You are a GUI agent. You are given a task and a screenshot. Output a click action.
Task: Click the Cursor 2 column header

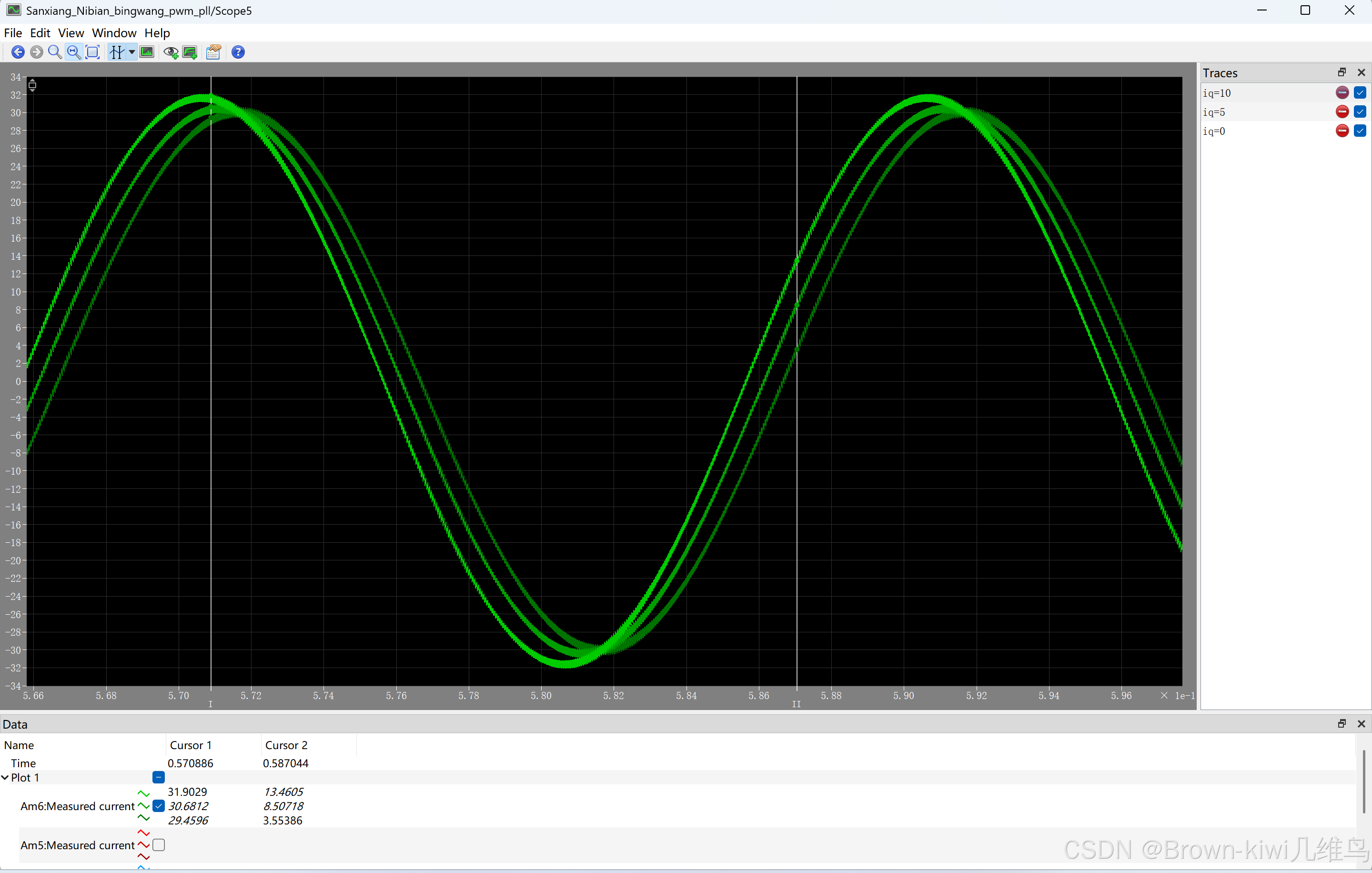click(286, 745)
